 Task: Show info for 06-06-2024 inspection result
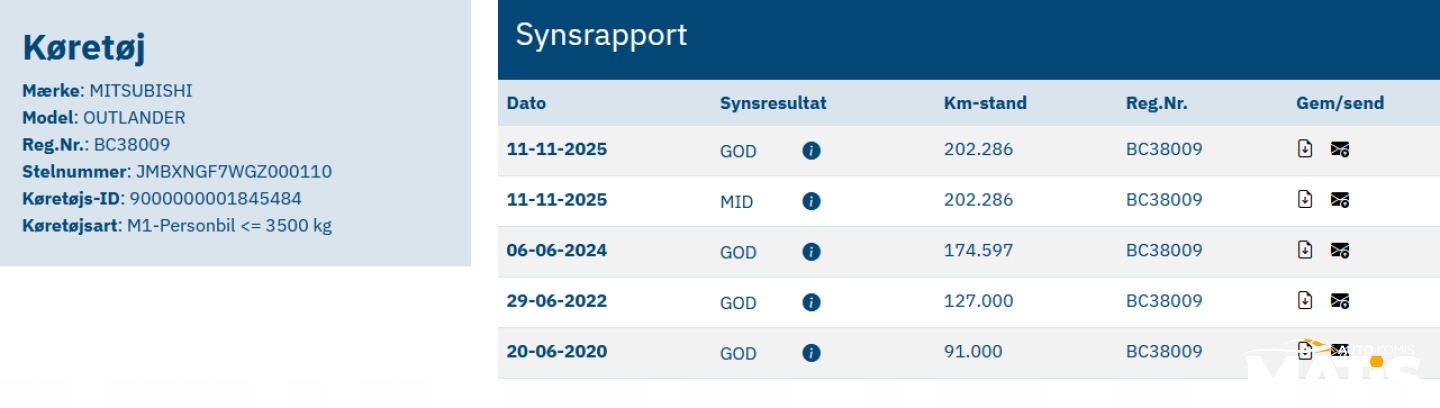(x=811, y=251)
